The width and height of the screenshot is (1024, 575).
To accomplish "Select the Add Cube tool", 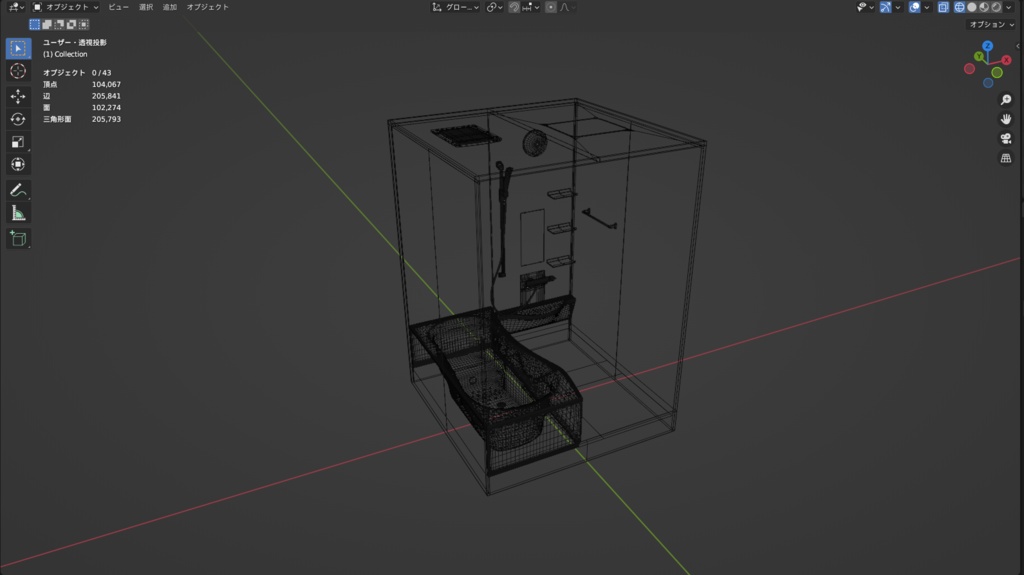I will [18, 238].
